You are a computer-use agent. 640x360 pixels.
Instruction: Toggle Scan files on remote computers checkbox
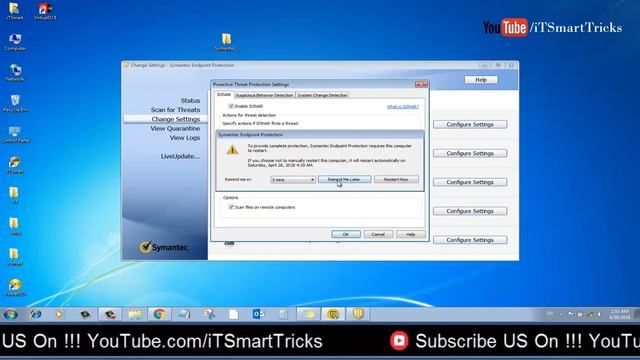(231, 207)
